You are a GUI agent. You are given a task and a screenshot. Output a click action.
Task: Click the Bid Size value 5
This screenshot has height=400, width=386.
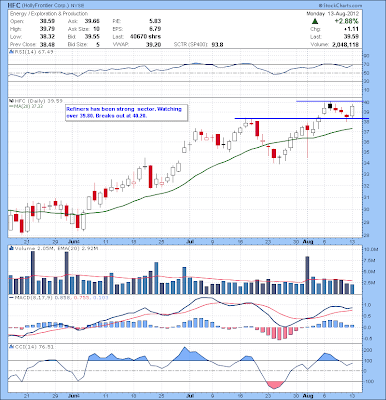(98, 44)
